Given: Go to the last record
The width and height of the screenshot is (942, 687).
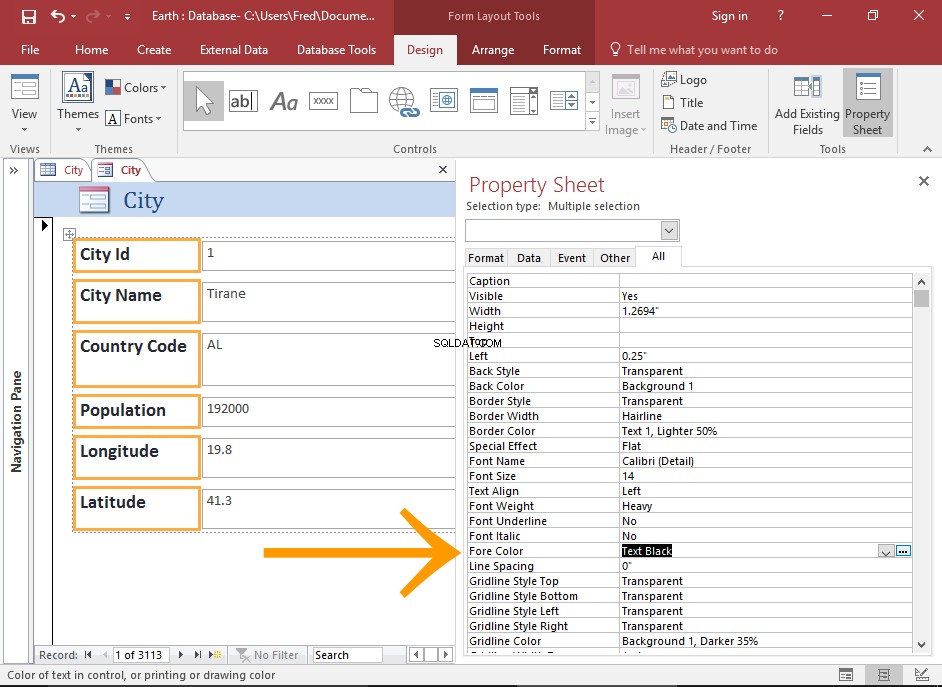Looking at the screenshot, I should [198, 655].
